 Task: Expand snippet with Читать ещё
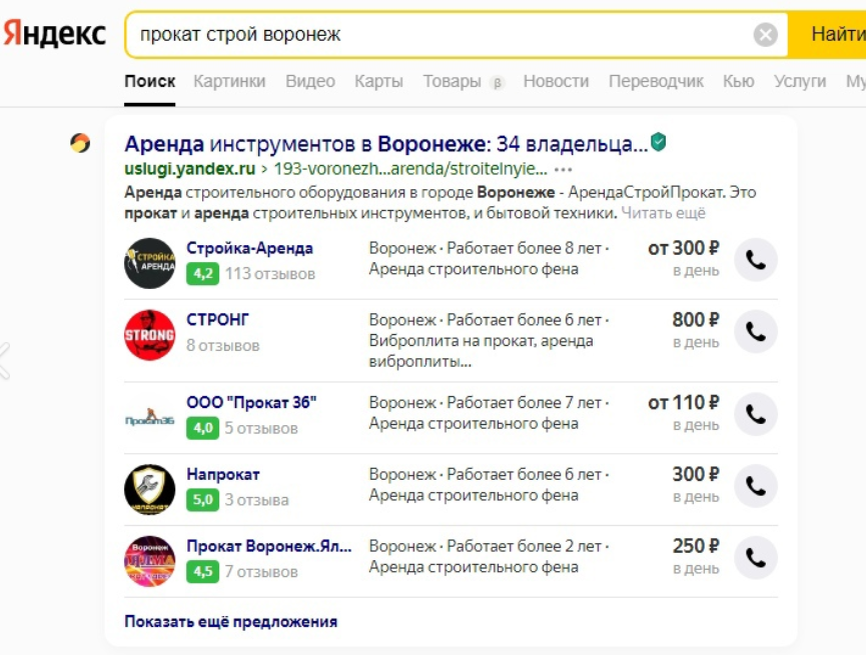[x=663, y=213]
